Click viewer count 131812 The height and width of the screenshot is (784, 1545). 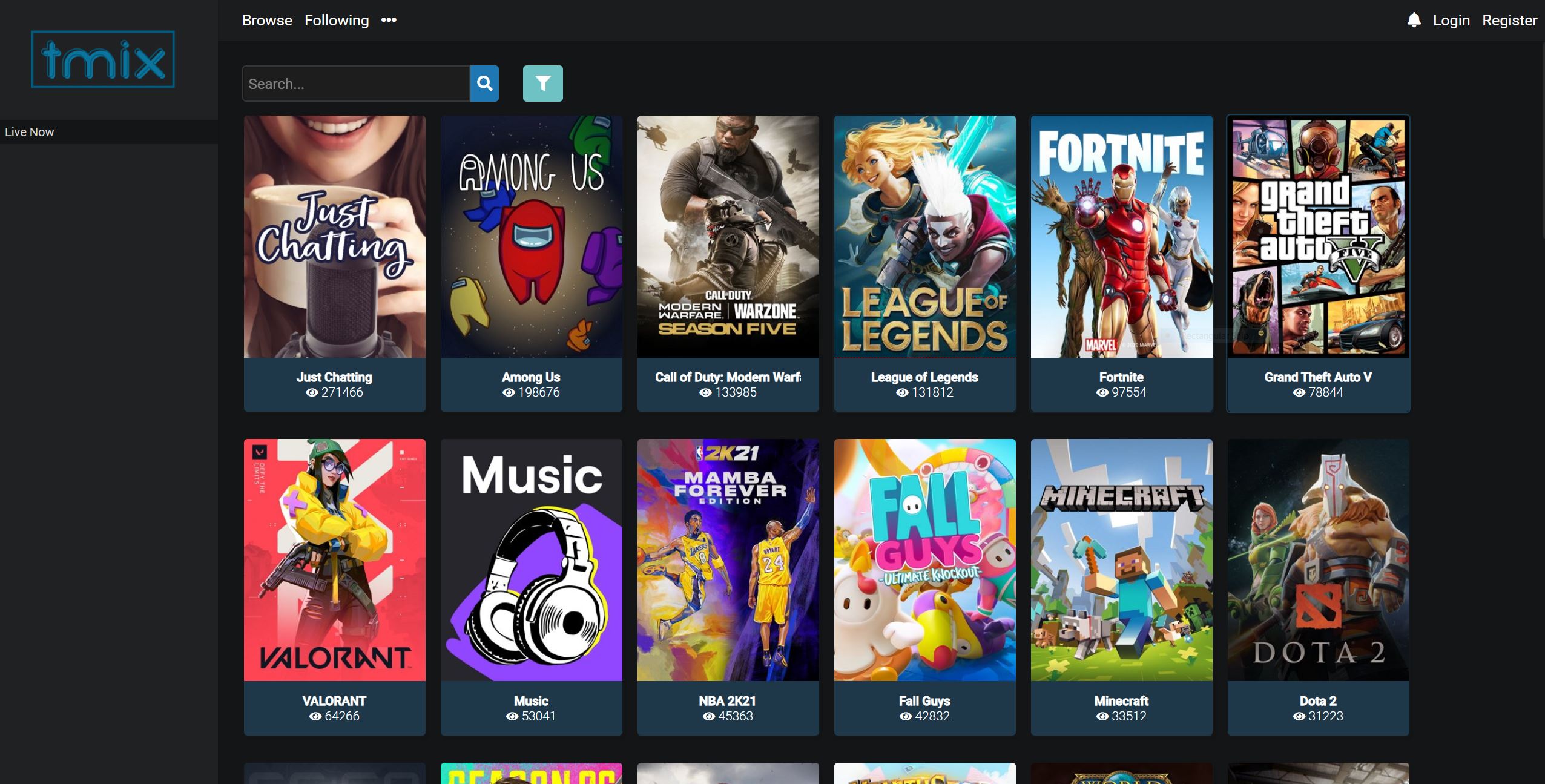tap(932, 392)
